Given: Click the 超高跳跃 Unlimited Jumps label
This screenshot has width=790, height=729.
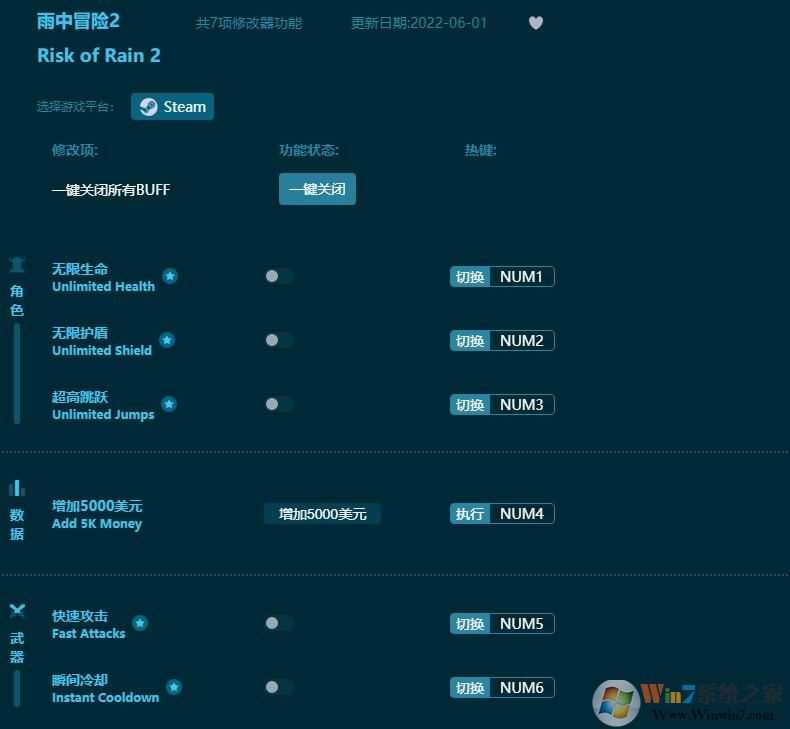Looking at the screenshot, I should pos(103,405).
